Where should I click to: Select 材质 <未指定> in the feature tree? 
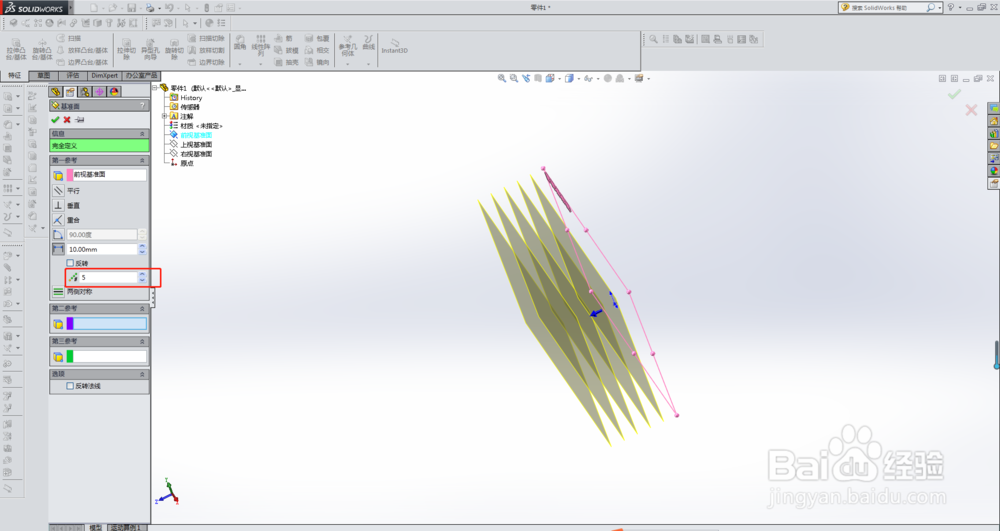coord(201,126)
